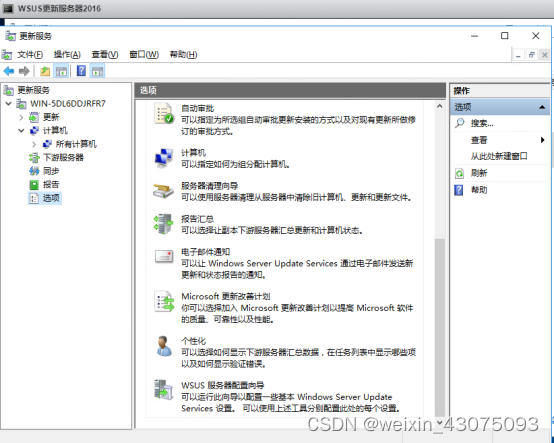Expand the 所有计算机 tree node
Screen dimensions: 554x443
click(x=34, y=144)
